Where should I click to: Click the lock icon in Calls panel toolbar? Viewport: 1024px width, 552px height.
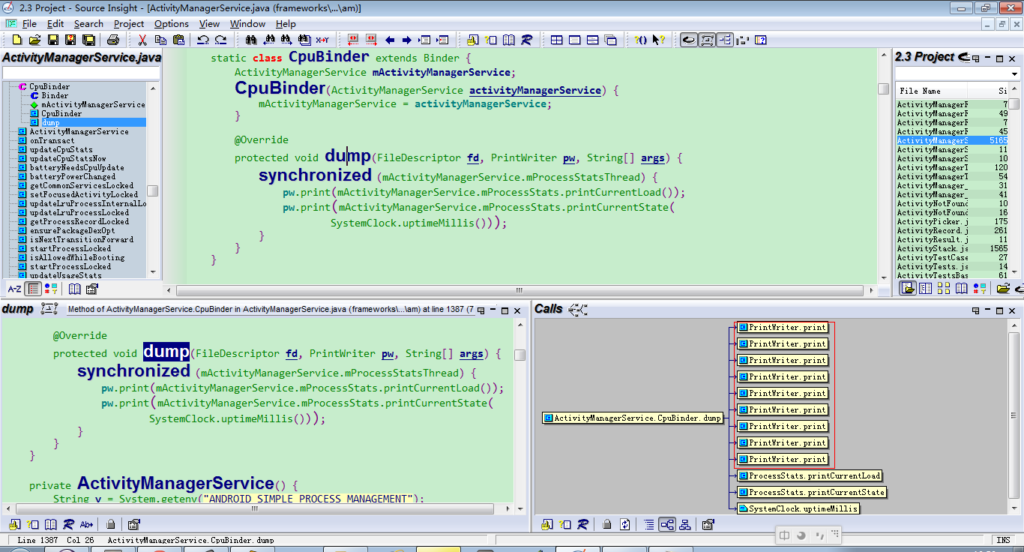coord(607,525)
